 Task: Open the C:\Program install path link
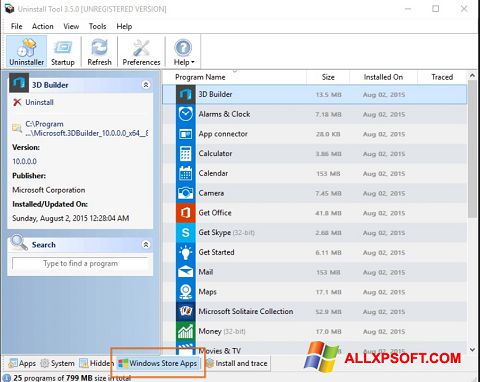point(87,128)
